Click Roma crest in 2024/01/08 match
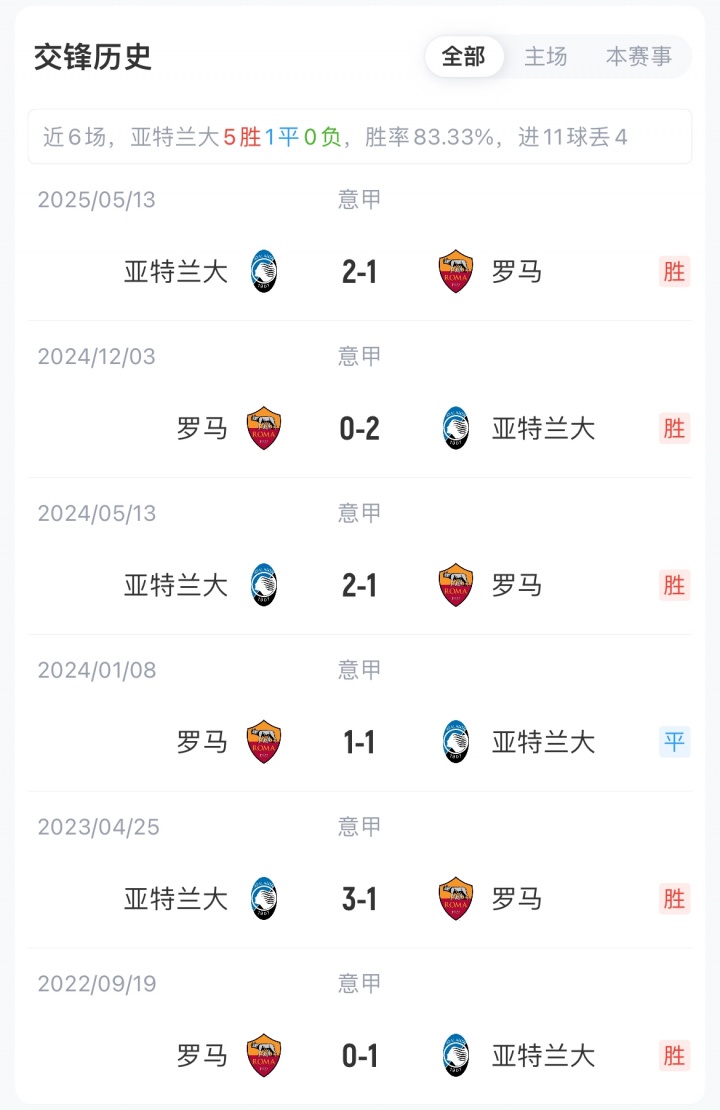This screenshot has height=1110, width=720. coord(264,742)
